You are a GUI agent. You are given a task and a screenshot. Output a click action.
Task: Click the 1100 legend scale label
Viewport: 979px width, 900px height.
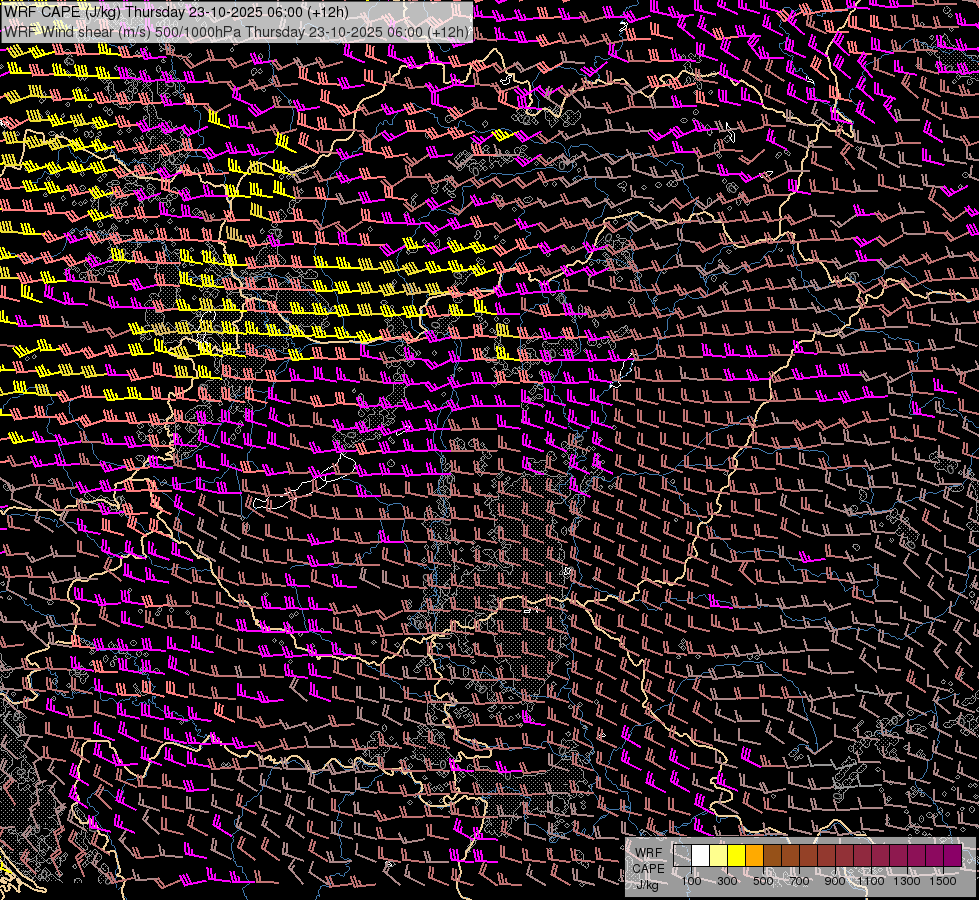(x=871, y=881)
